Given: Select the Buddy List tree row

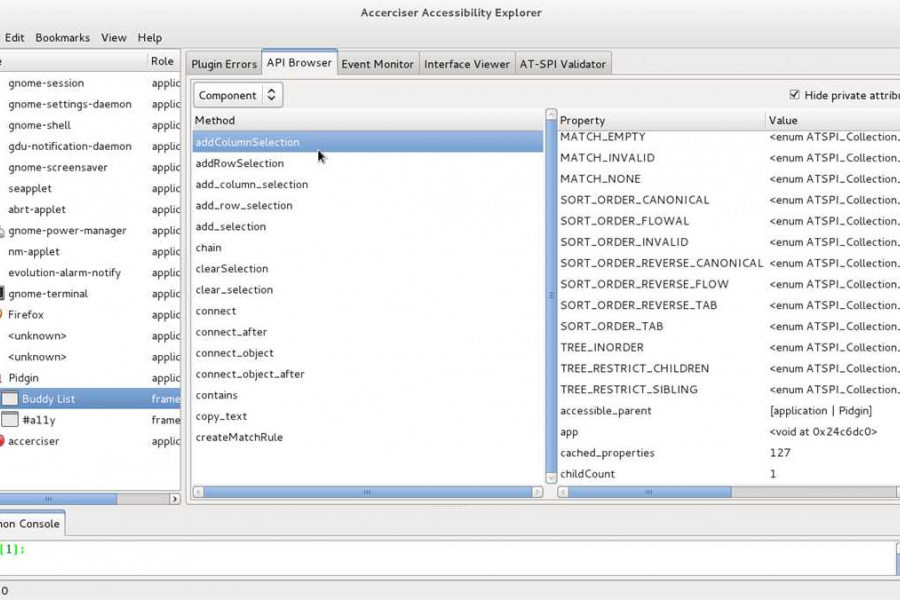Looking at the screenshot, I should [x=90, y=398].
